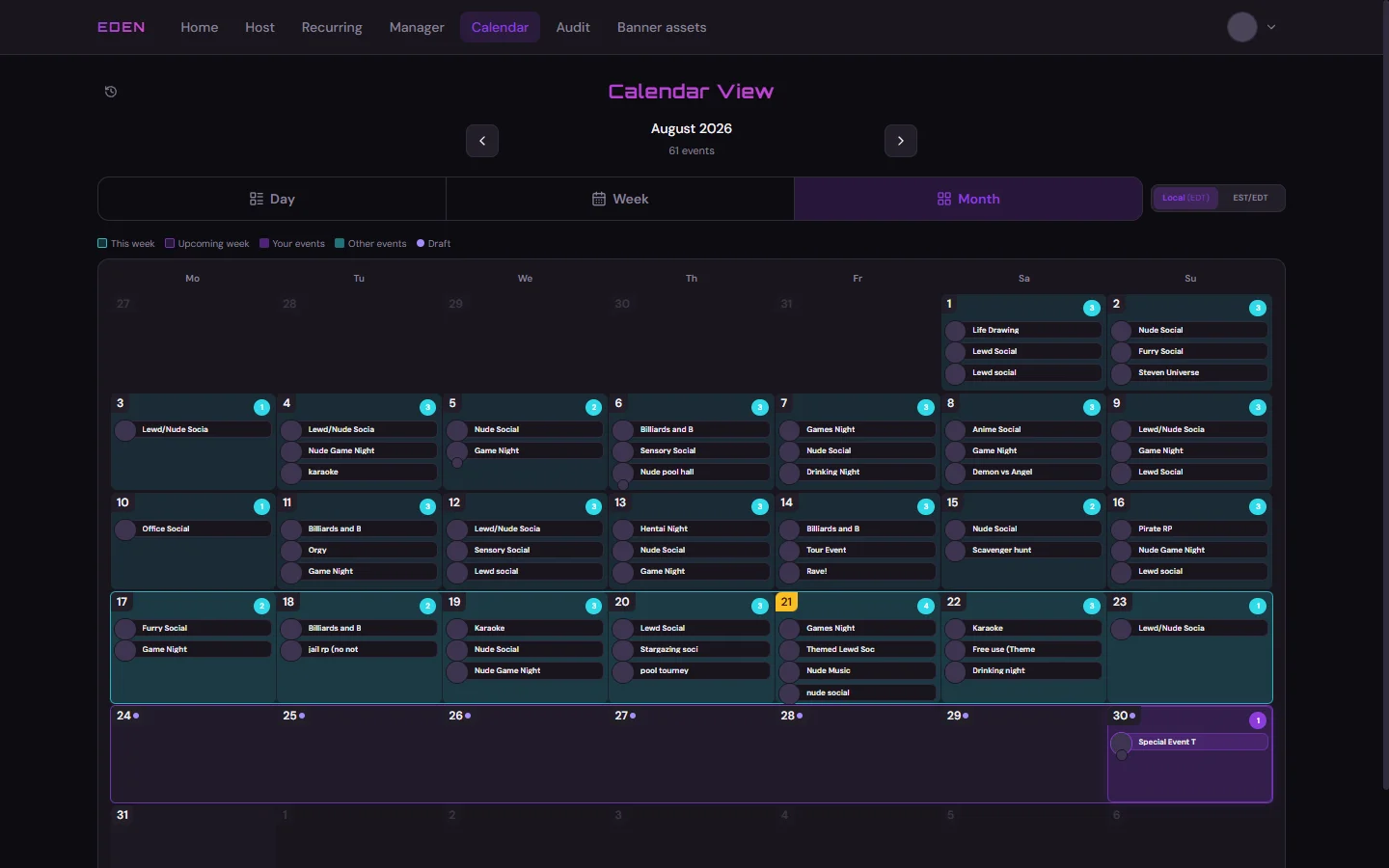This screenshot has height=868, width=1389.
Task: Click host avatar of Orgy event on August 11
Action: pyautogui.click(x=291, y=551)
